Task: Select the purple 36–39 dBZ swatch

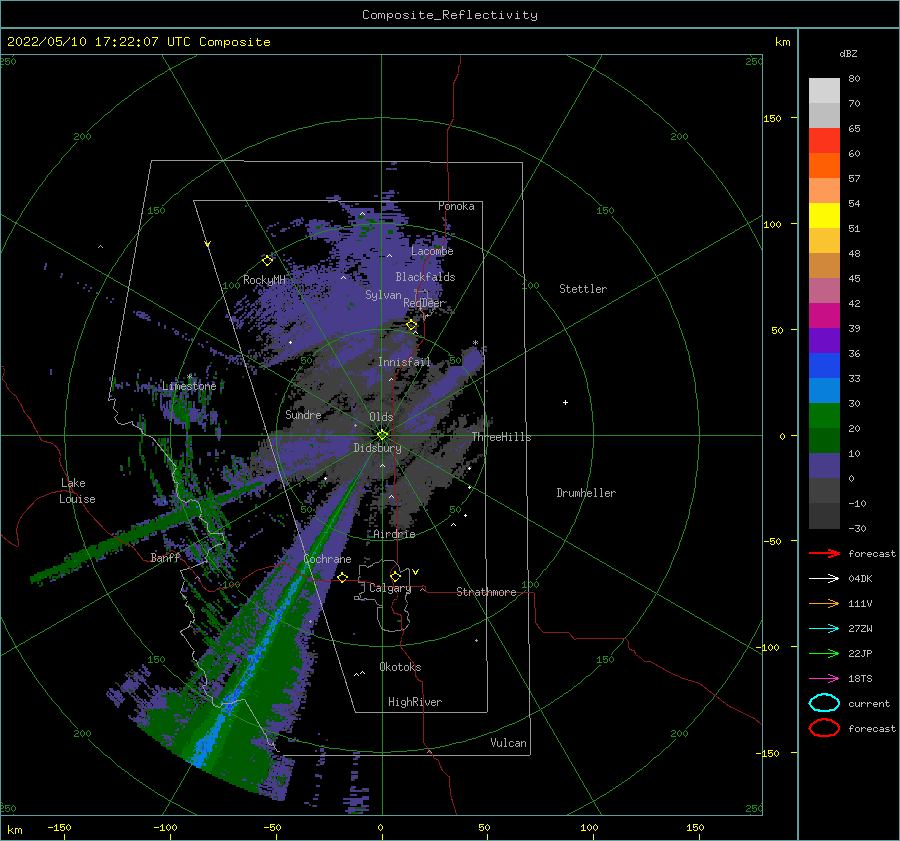Action: (824, 340)
